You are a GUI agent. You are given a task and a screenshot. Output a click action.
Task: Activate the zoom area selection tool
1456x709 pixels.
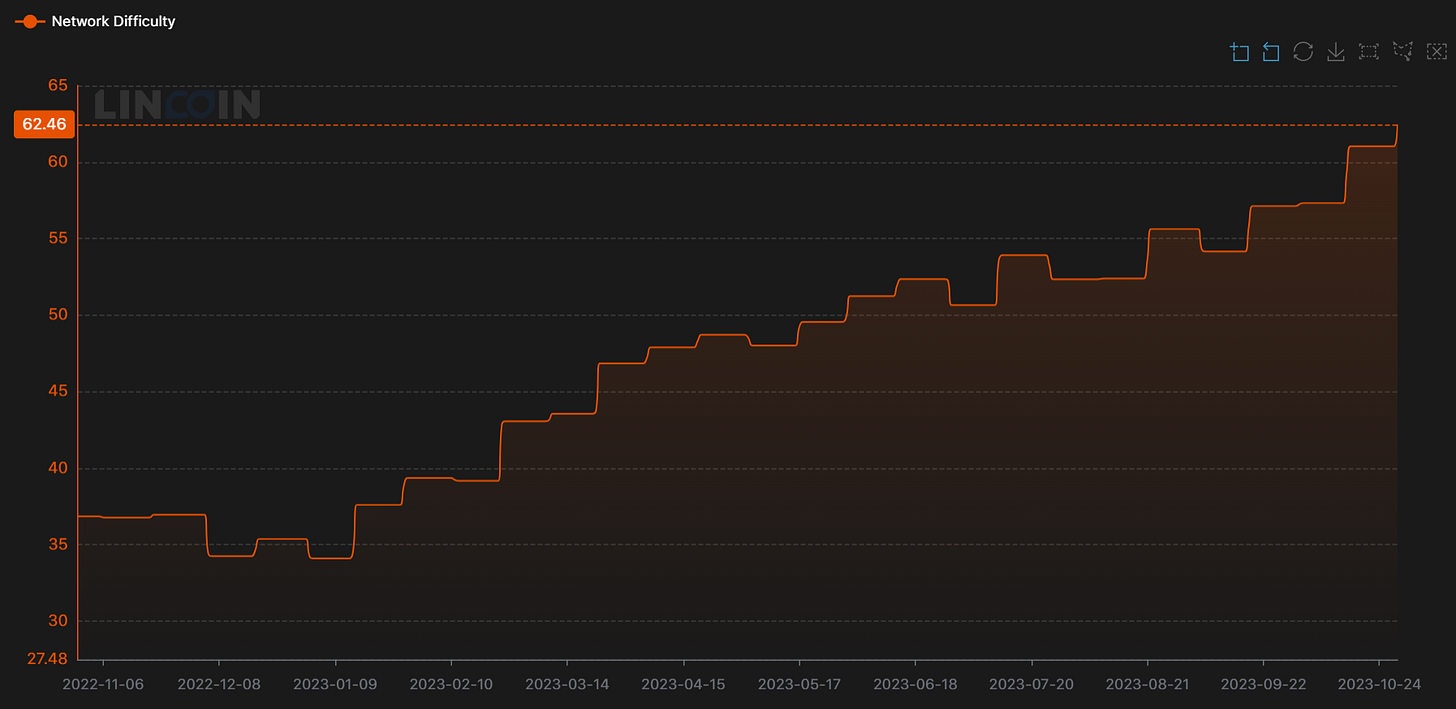click(x=1240, y=52)
